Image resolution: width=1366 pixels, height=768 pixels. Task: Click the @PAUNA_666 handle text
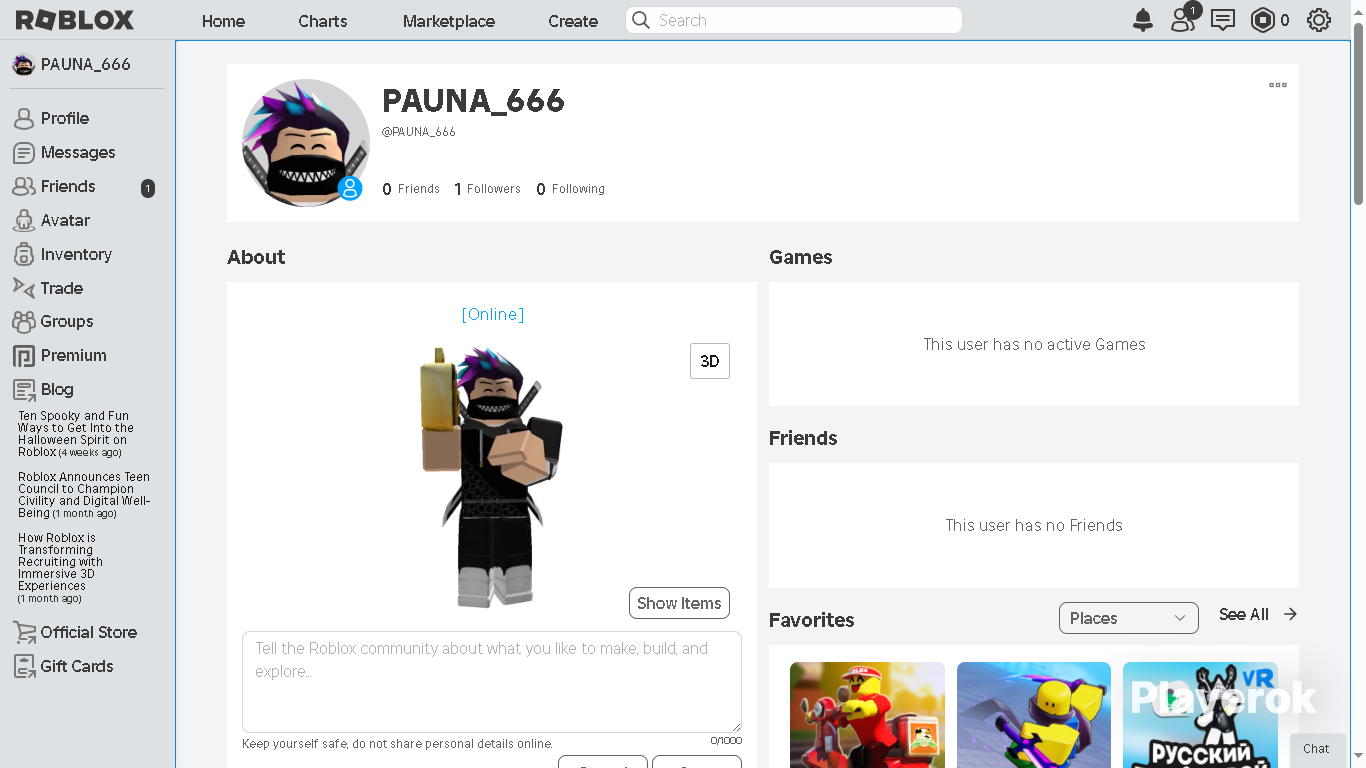(419, 132)
